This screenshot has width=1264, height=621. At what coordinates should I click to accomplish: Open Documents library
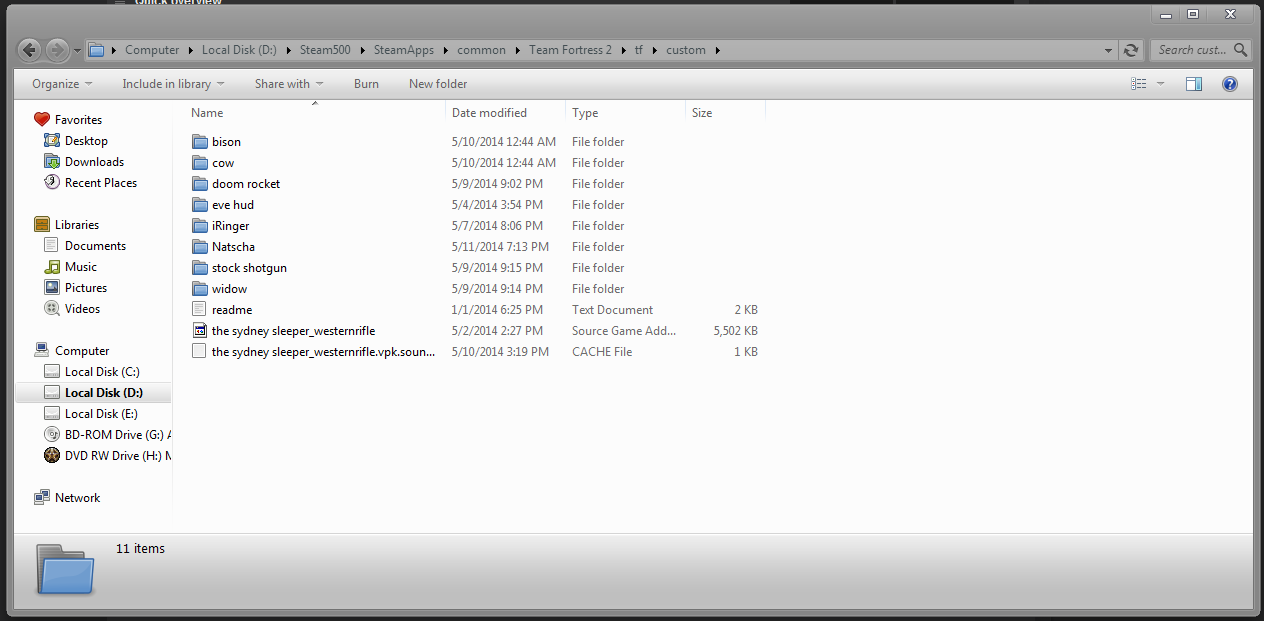(85, 246)
